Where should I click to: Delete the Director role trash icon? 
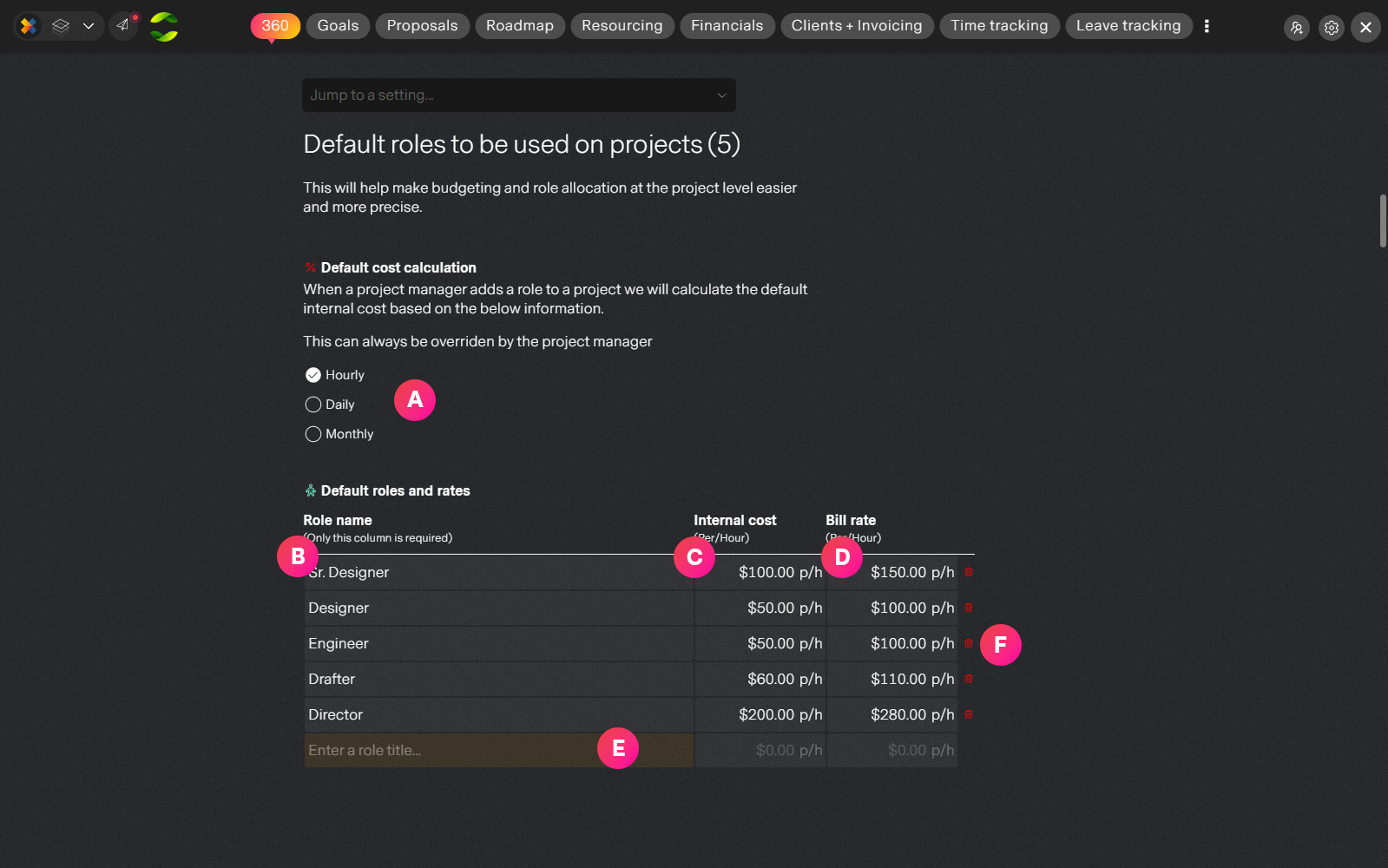tap(969, 714)
